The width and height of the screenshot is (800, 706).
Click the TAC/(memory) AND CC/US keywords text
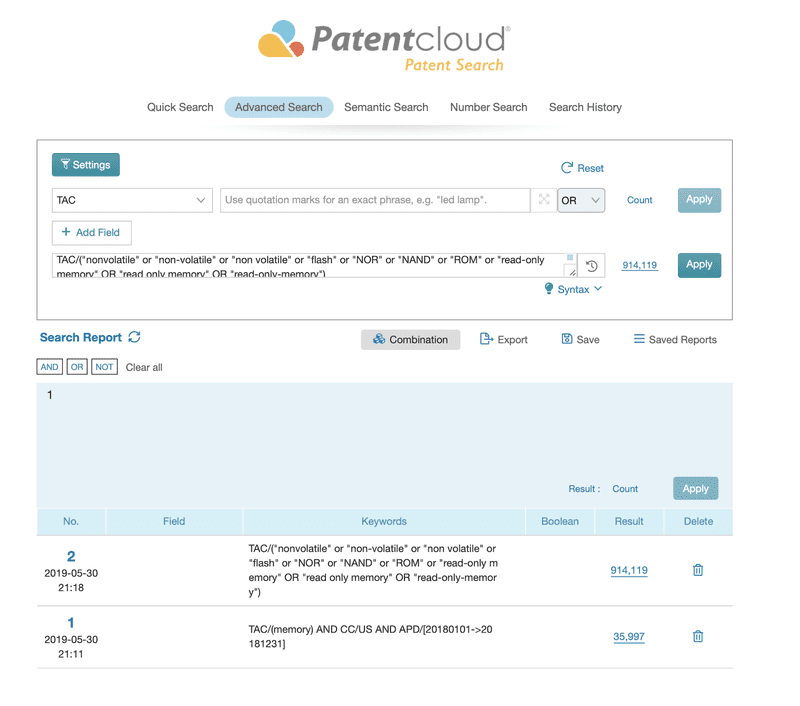pyautogui.click(x=370, y=637)
